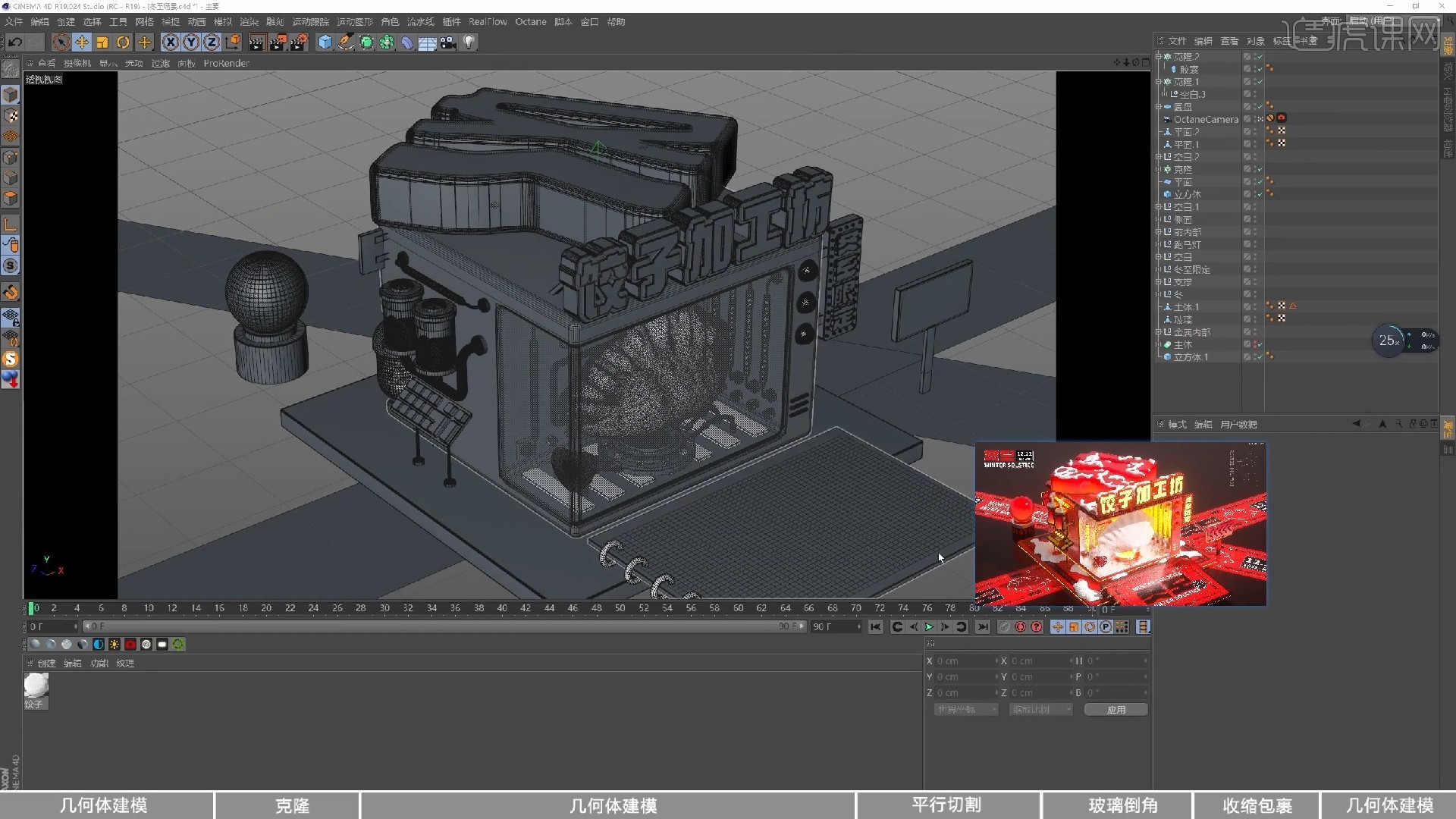Expand the 空白.2 null object

click(x=1158, y=156)
